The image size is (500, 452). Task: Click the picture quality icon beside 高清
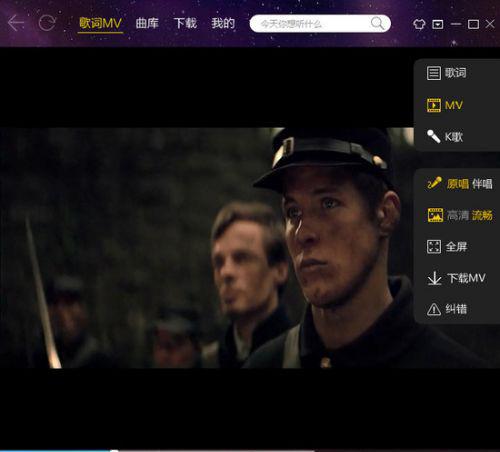pyautogui.click(x=435, y=215)
